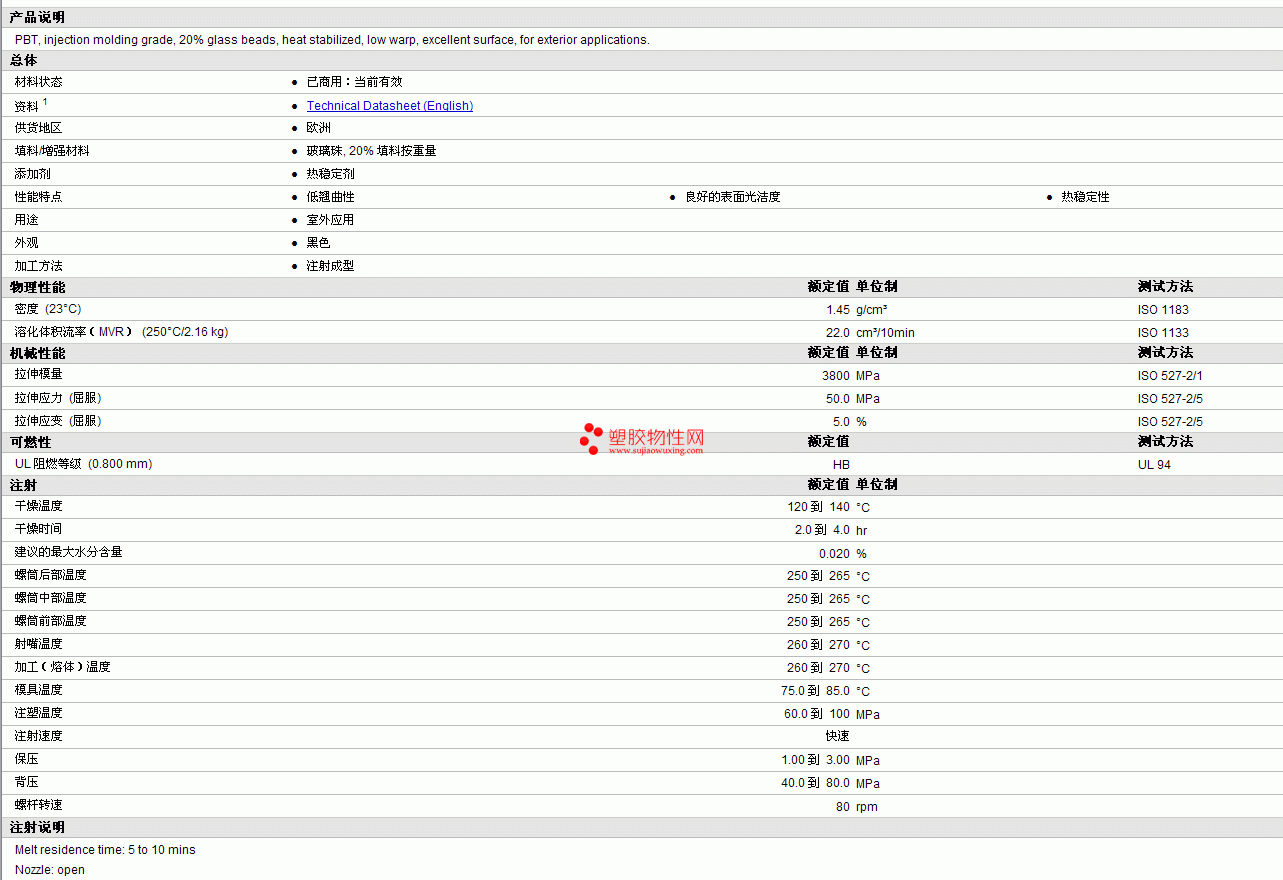Select the "射嘴温度" row label

pos(38,644)
